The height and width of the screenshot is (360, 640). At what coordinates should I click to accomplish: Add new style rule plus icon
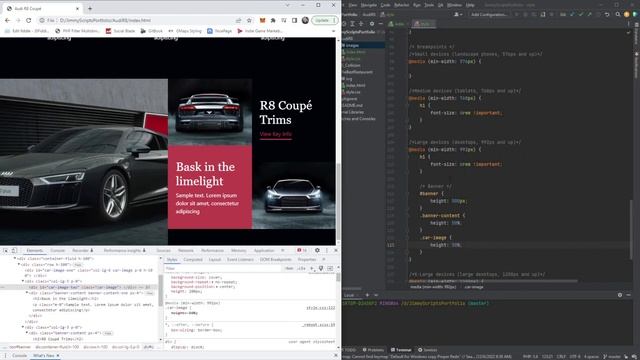(312, 268)
